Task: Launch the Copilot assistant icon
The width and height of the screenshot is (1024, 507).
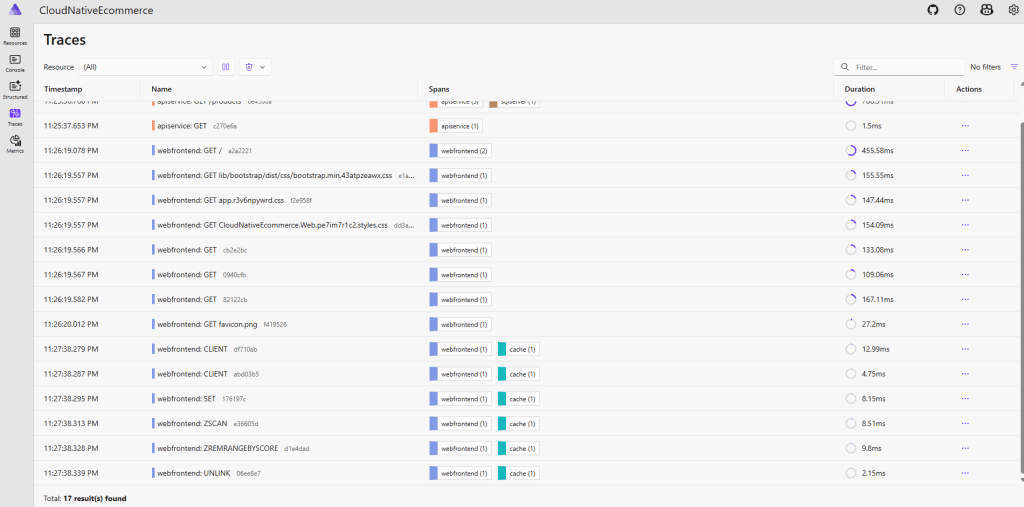Action: tap(987, 10)
